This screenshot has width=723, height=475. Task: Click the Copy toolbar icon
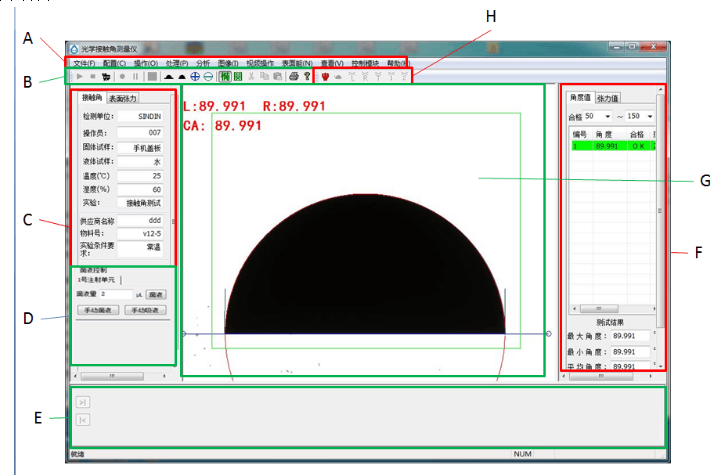click(264, 77)
